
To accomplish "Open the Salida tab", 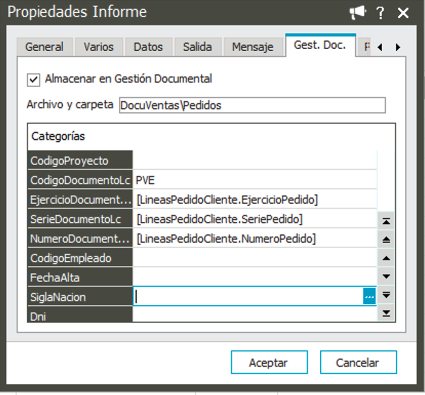I will click(x=197, y=47).
